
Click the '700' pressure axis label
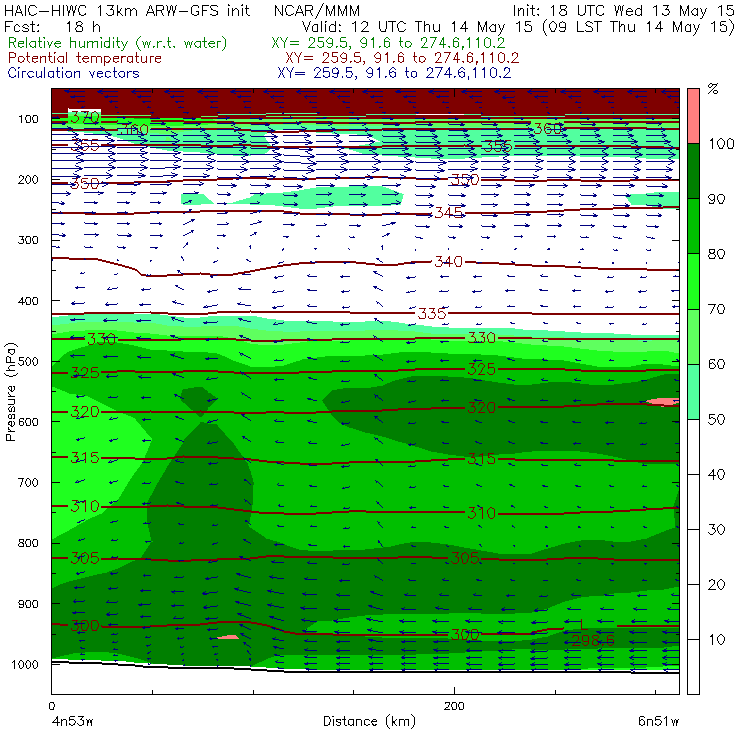point(28,483)
